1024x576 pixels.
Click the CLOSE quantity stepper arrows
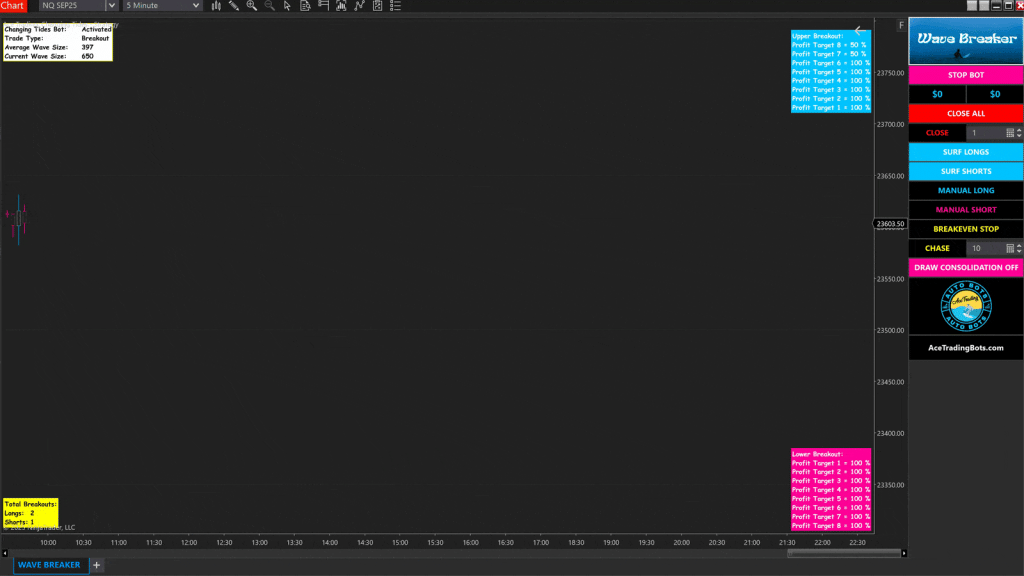(x=1019, y=133)
